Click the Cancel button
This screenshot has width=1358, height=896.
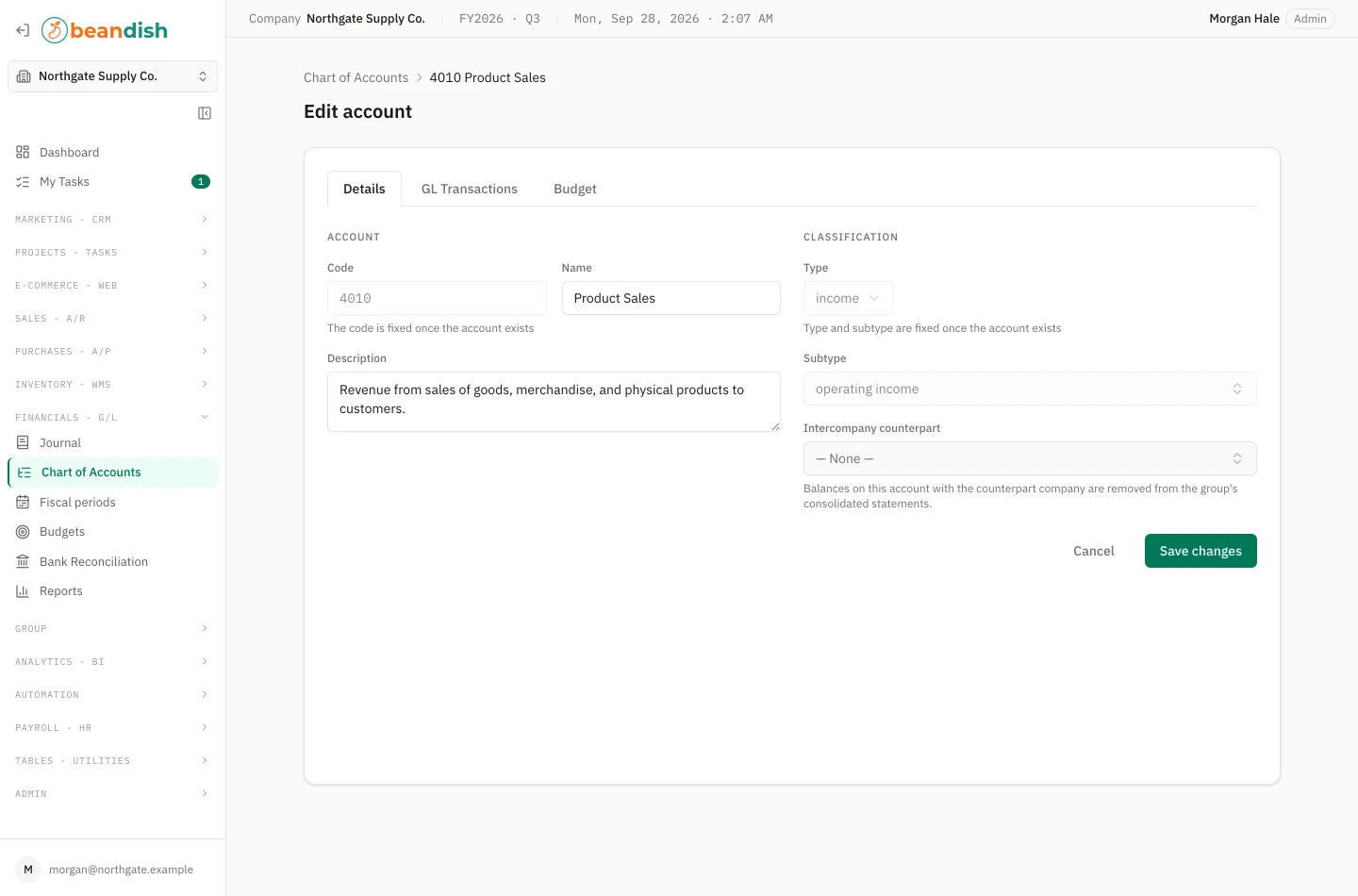click(1094, 551)
